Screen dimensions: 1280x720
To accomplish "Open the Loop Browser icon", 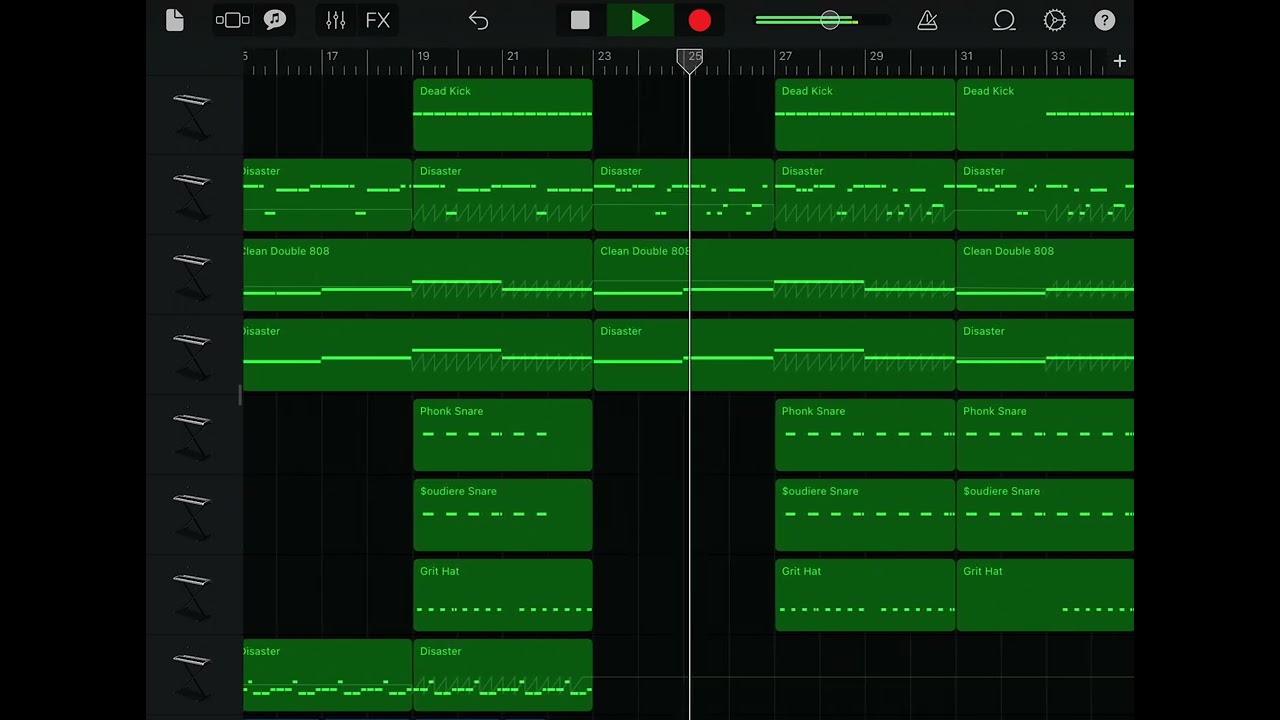I will point(1003,20).
